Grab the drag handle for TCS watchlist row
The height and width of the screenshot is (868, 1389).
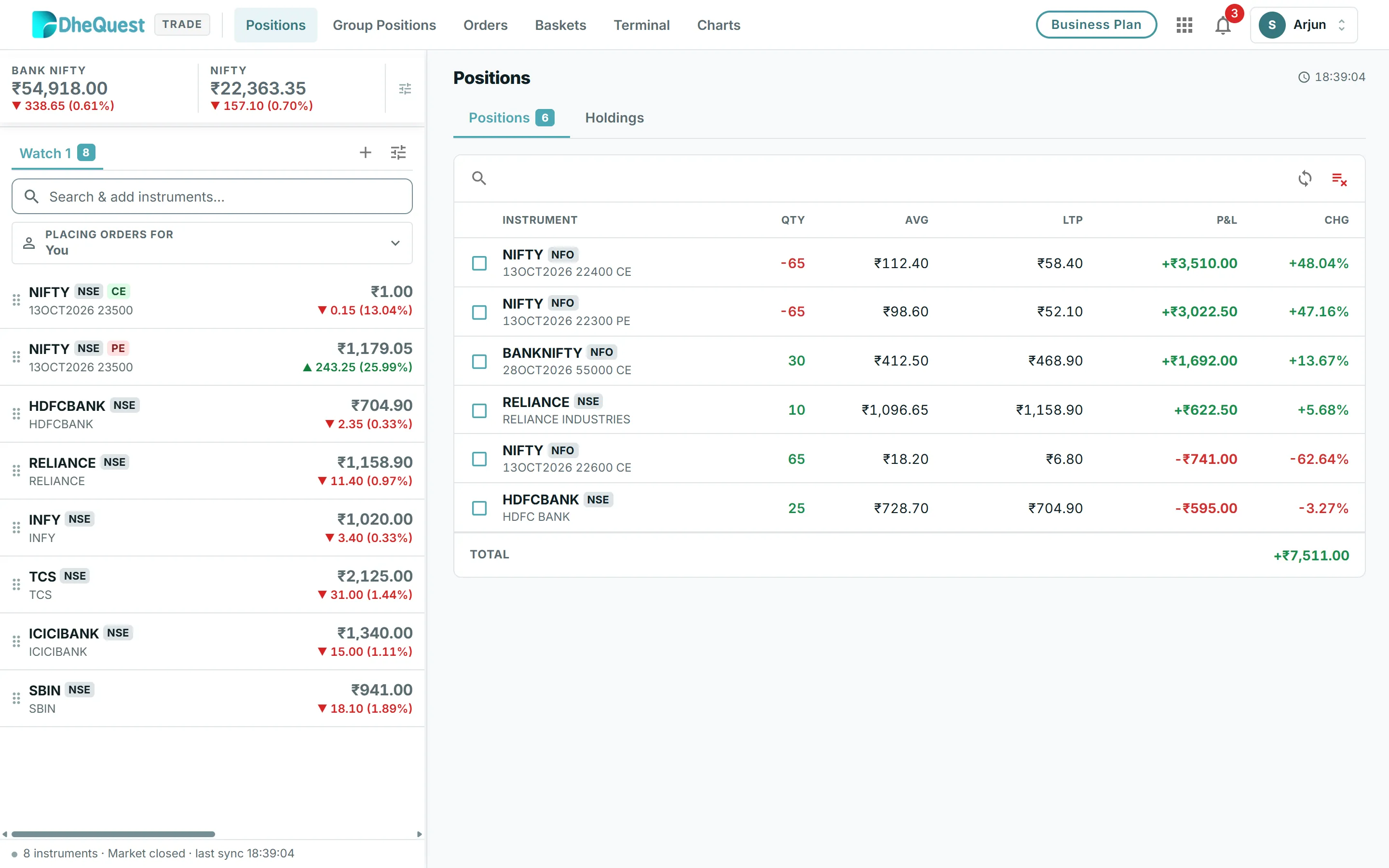tap(17, 584)
